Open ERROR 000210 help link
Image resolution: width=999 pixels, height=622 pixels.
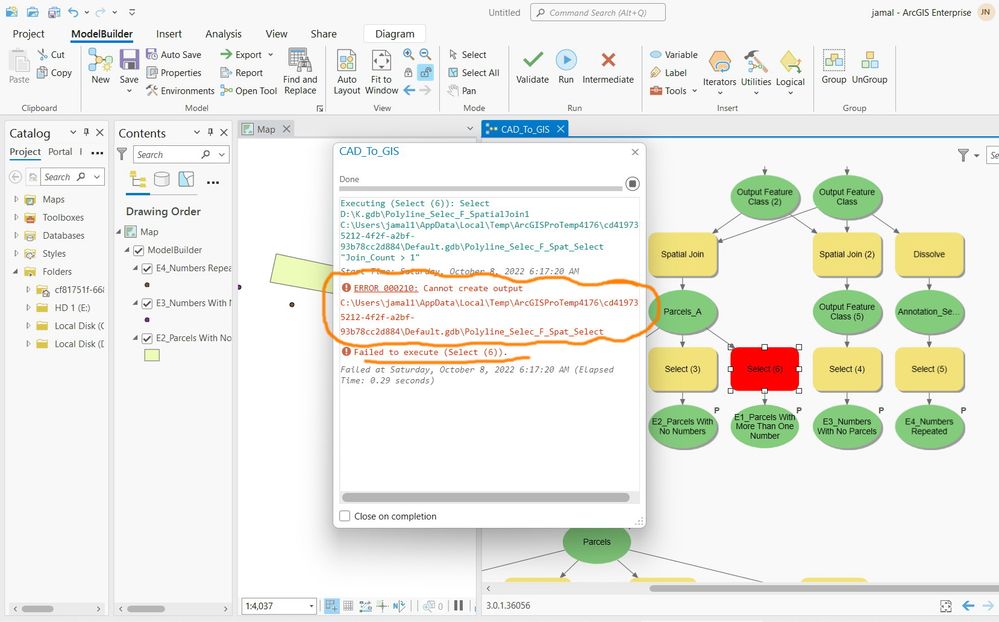pyautogui.click(x=385, y=288)
